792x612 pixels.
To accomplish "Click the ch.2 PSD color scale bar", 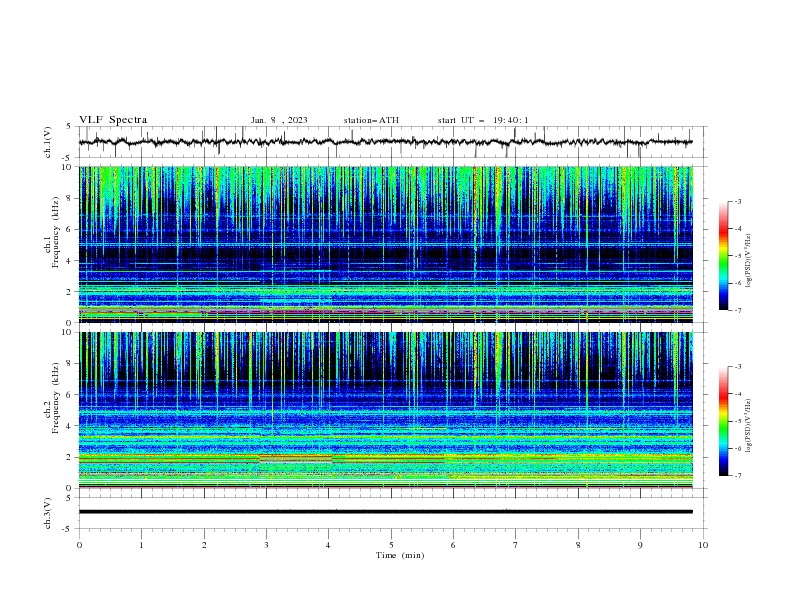I will click(x=723, y=421).
